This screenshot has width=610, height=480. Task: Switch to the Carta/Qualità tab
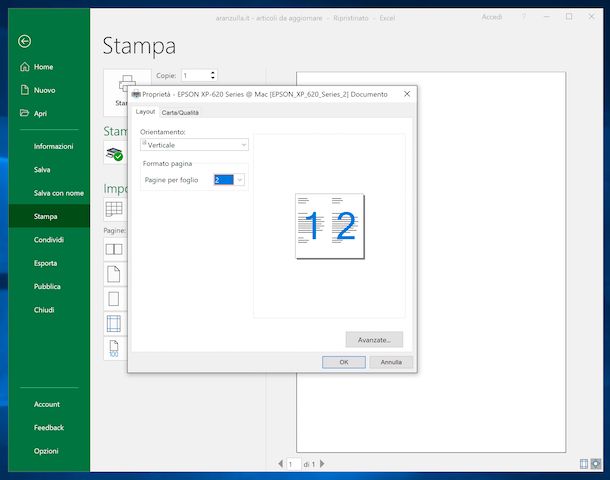(180, 112)
